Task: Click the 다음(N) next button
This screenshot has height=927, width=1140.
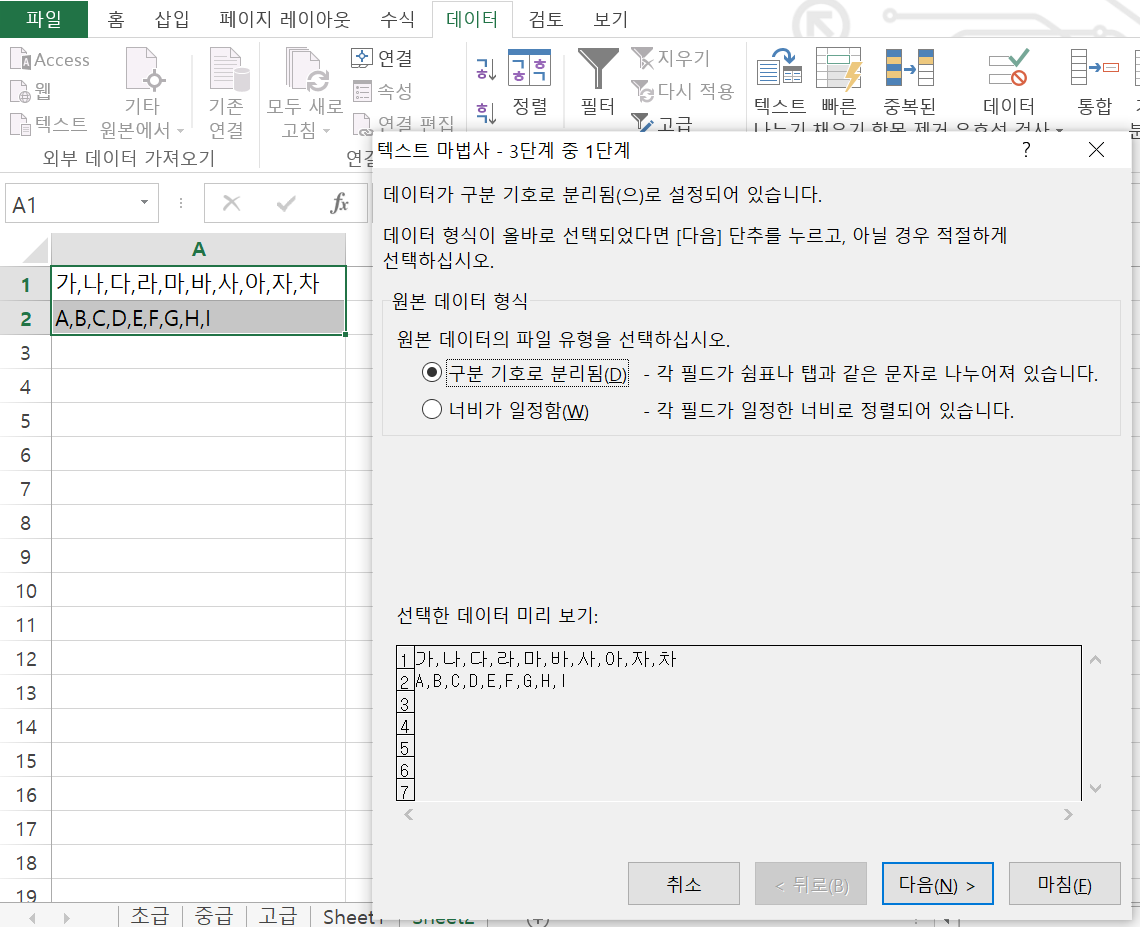Action: point(937,884)
